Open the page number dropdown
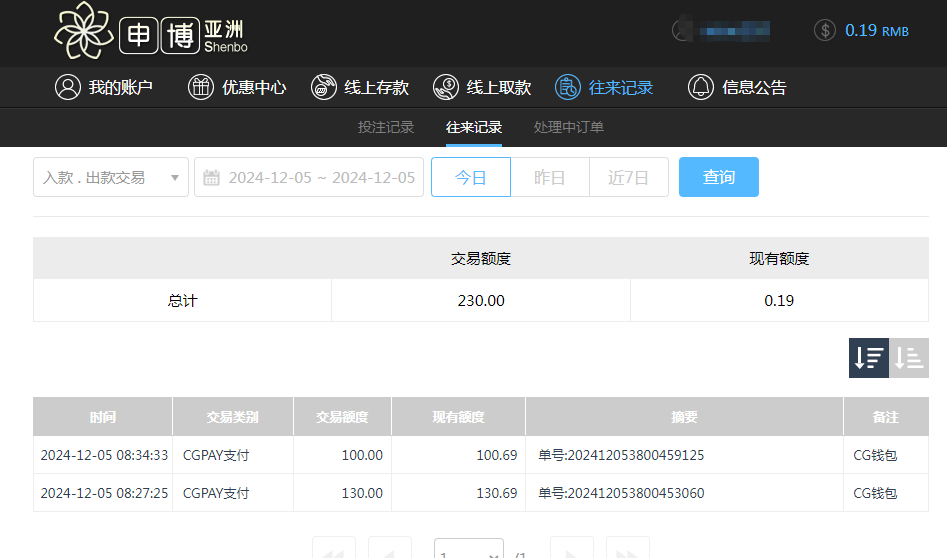 point(468,551)
